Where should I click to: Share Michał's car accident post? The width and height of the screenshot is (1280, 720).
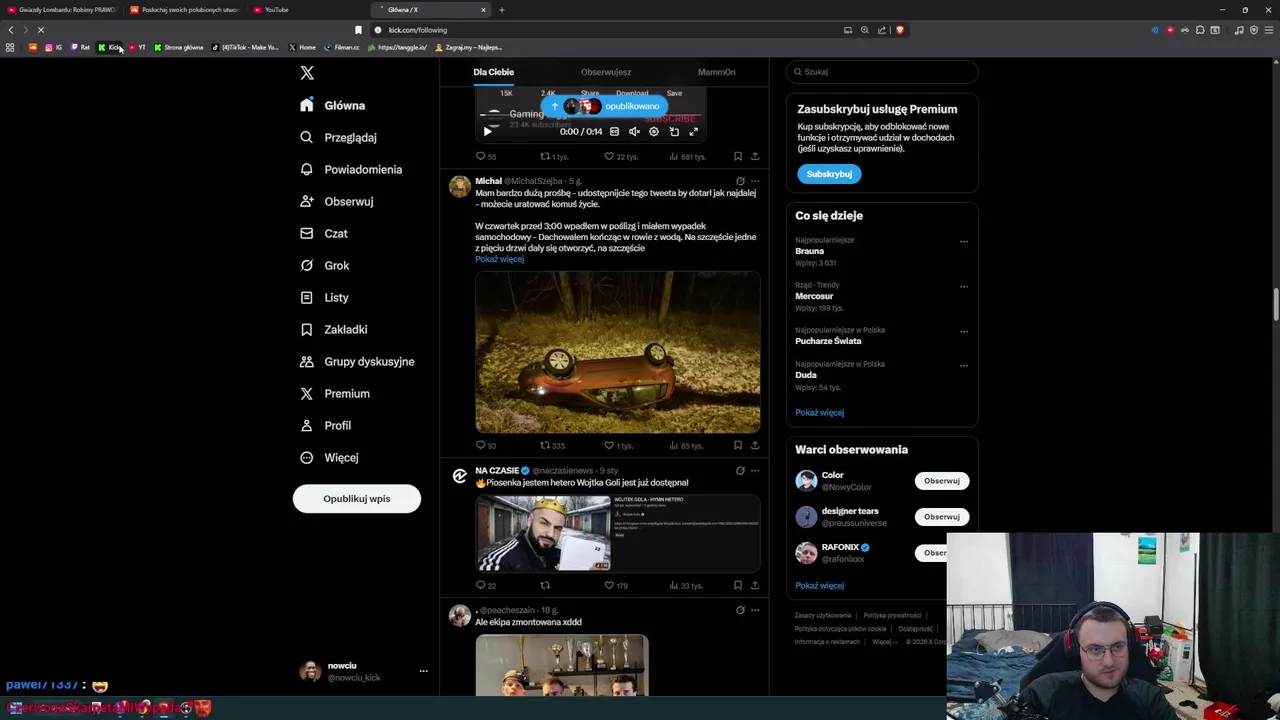tap(755, 445)
